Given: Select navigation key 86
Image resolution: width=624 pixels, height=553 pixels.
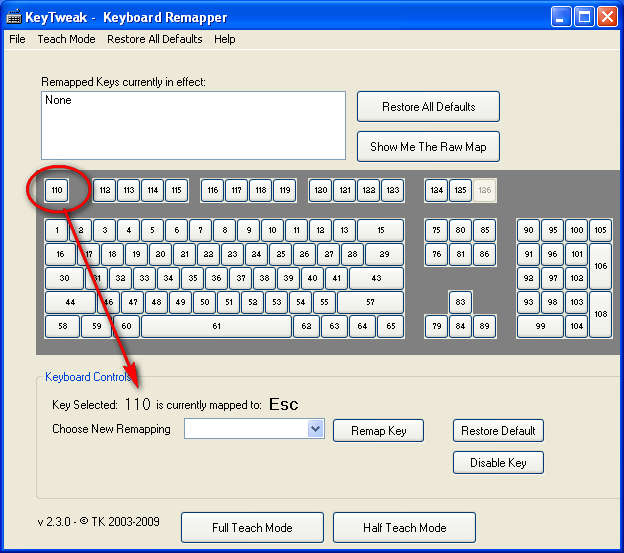Looking at the screenshot, I should click(x=484, y=254).
